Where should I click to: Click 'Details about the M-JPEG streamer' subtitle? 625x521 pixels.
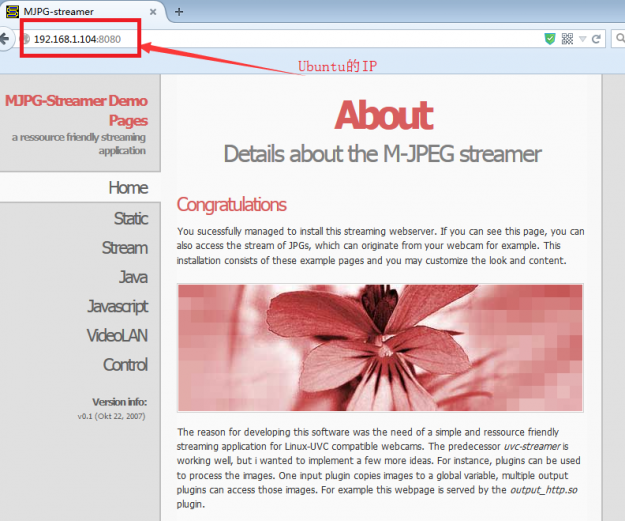point(382,154)
